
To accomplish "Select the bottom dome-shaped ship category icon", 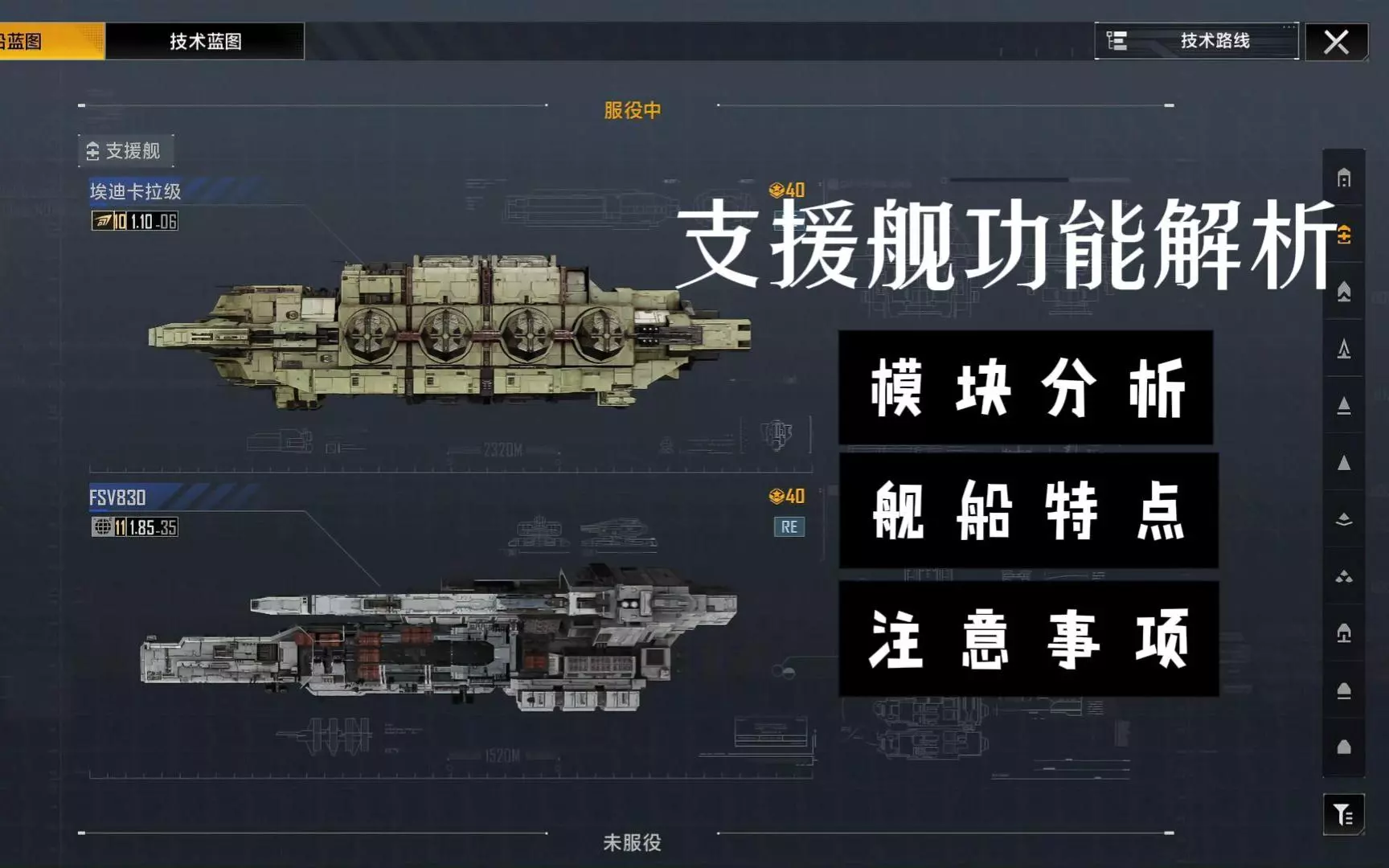I will tap(1343, 747).
